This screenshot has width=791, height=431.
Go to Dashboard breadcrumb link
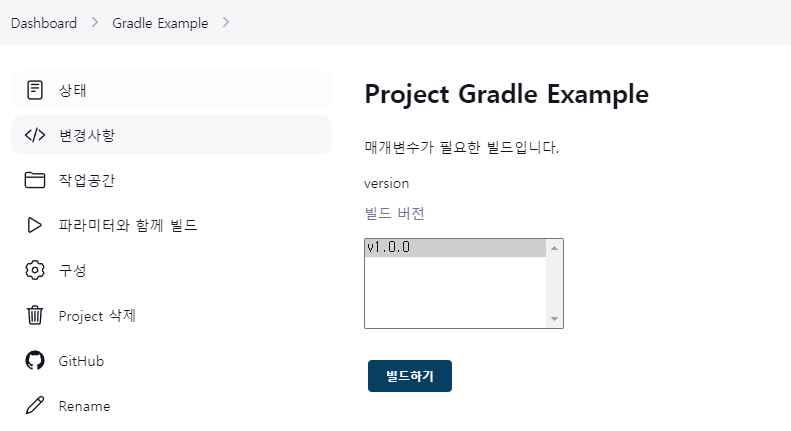pyautogui.click(x=44, y=23)
